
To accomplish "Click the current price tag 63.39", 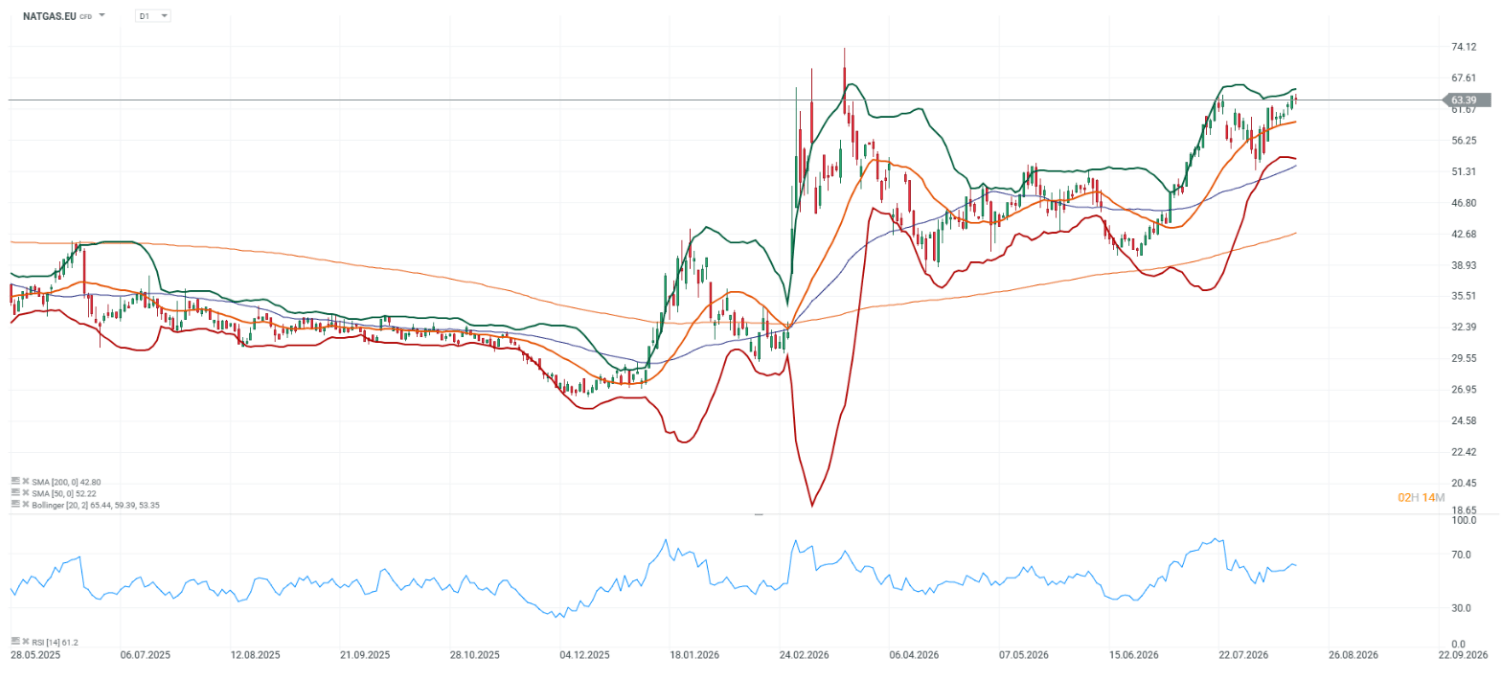I will pos(1466,100).
